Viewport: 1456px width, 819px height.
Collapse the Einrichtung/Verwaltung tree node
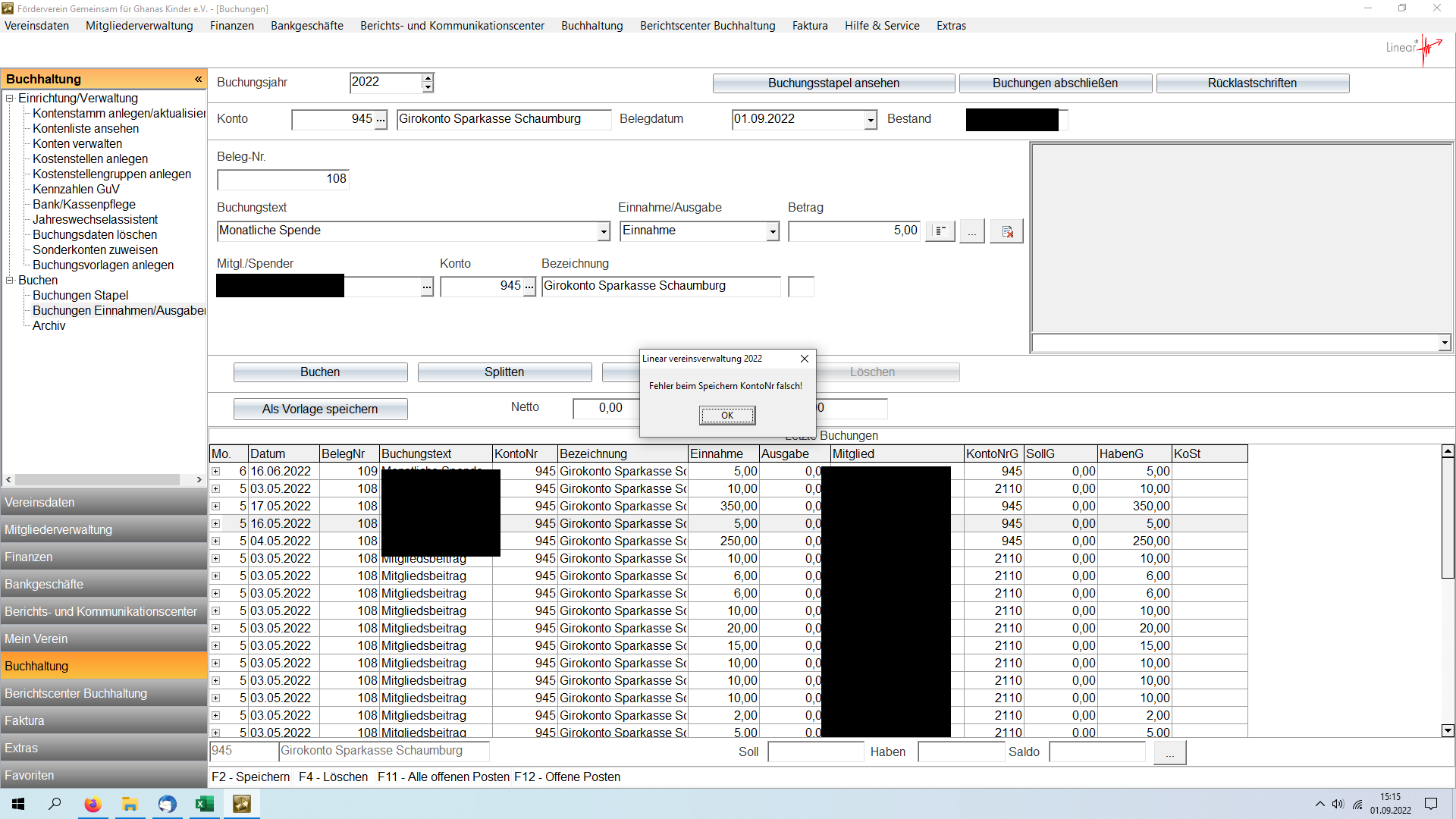(10, 98)
